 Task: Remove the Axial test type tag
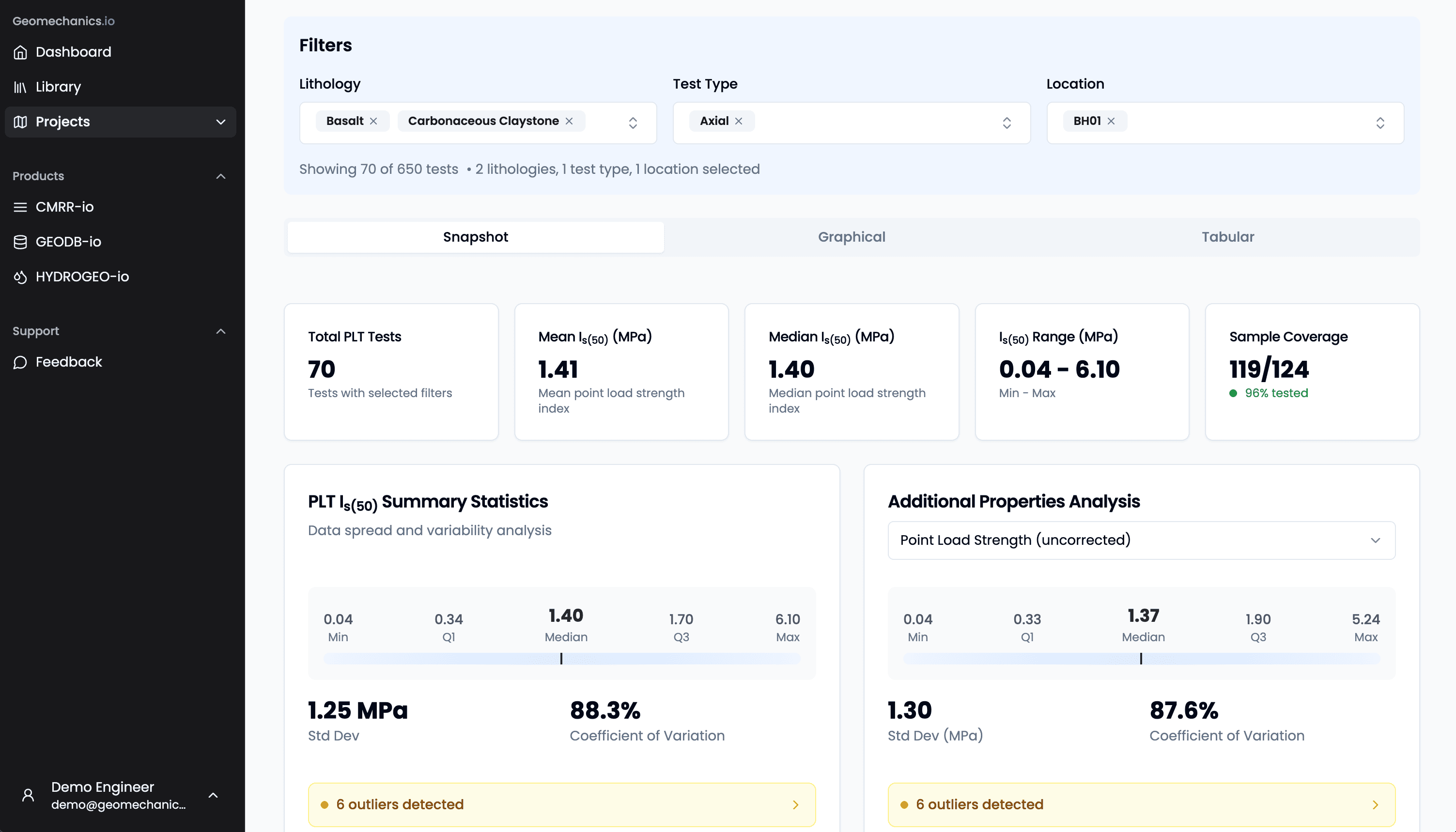(739, 121)
